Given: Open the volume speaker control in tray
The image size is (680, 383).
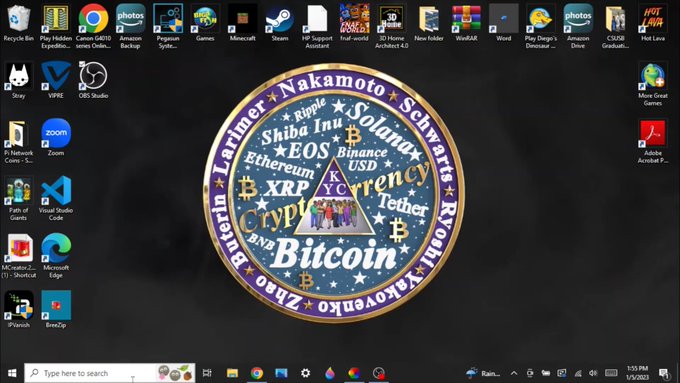Looking at the screenshot, I should [x=593, y=373].
